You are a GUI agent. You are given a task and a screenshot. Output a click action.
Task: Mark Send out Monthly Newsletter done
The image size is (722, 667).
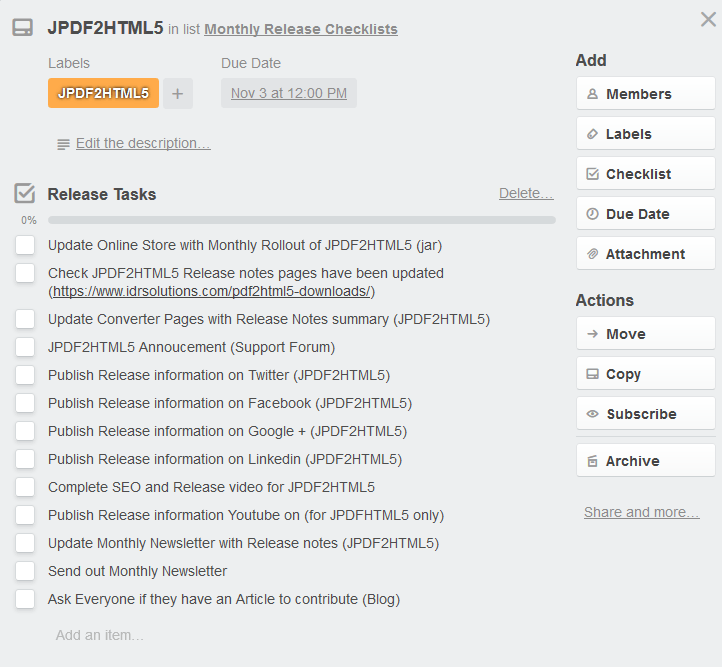[x=25, y=571]
